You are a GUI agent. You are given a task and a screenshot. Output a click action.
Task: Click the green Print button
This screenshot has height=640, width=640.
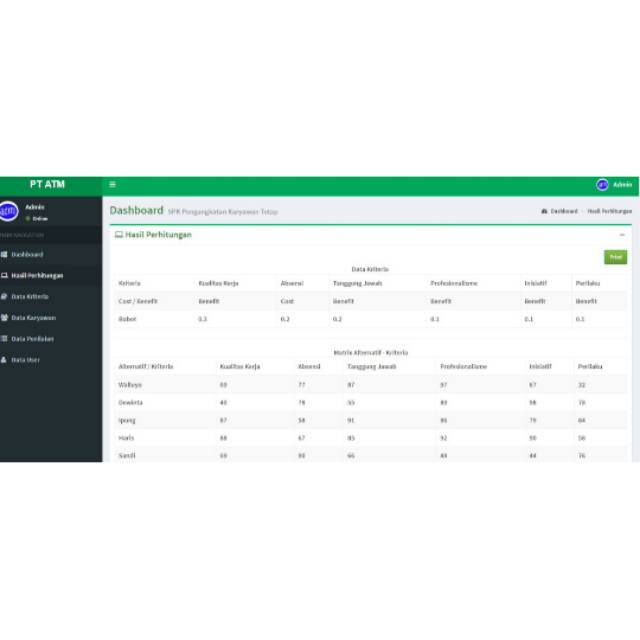616,257
